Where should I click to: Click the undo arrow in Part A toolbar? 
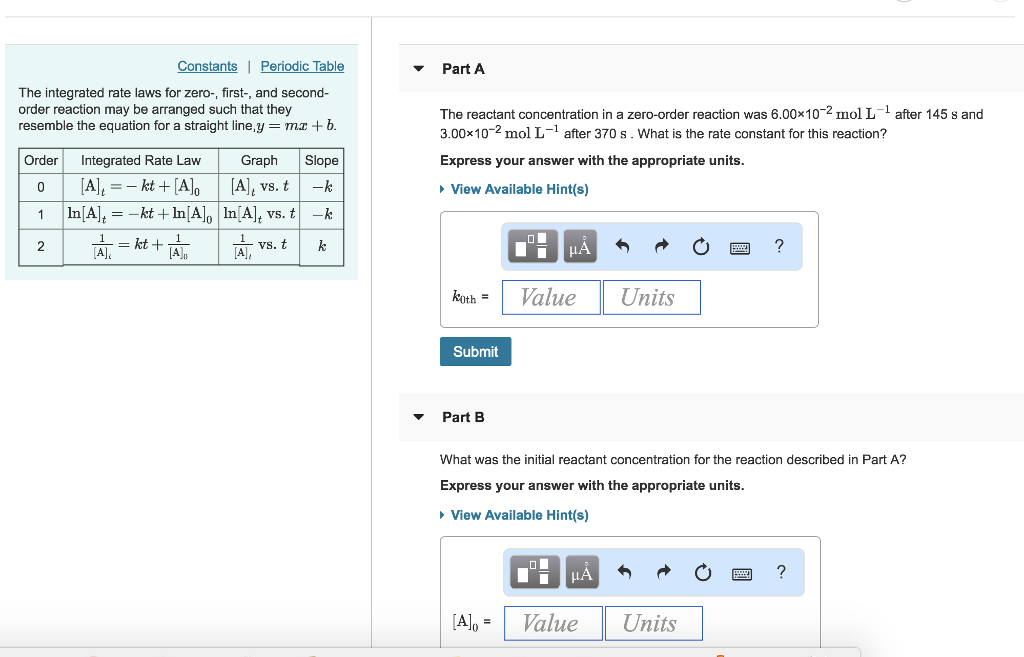coord(621,246)
